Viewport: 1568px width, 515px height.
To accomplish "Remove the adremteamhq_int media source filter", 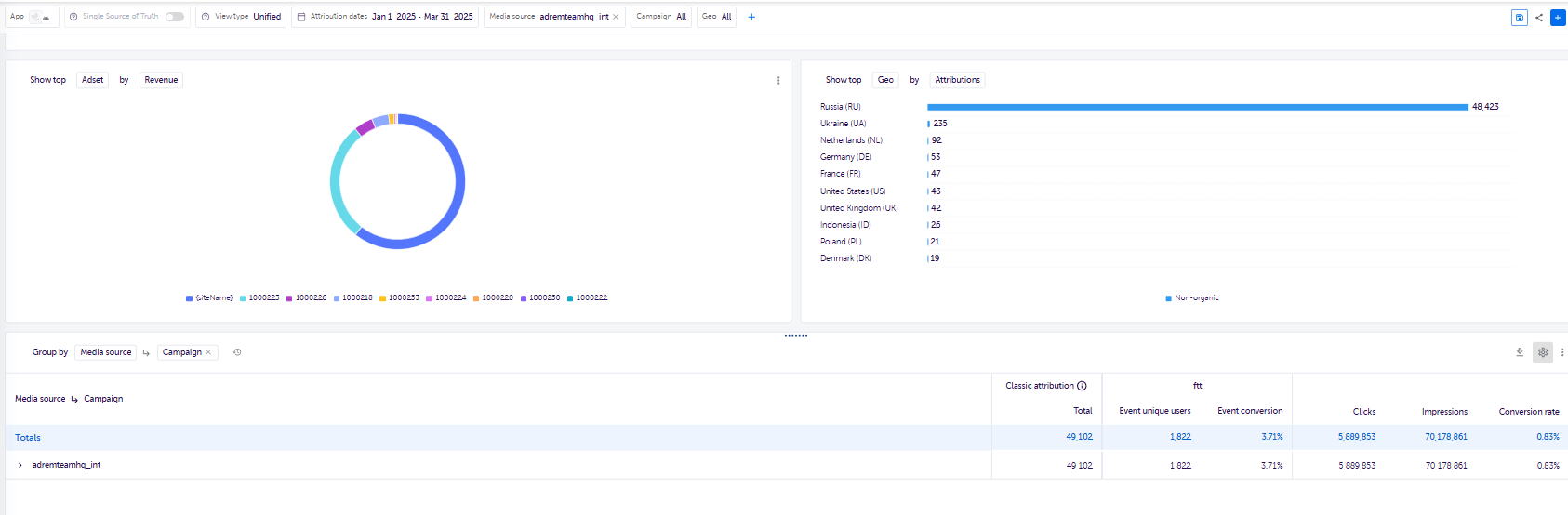I will [616, 17].
